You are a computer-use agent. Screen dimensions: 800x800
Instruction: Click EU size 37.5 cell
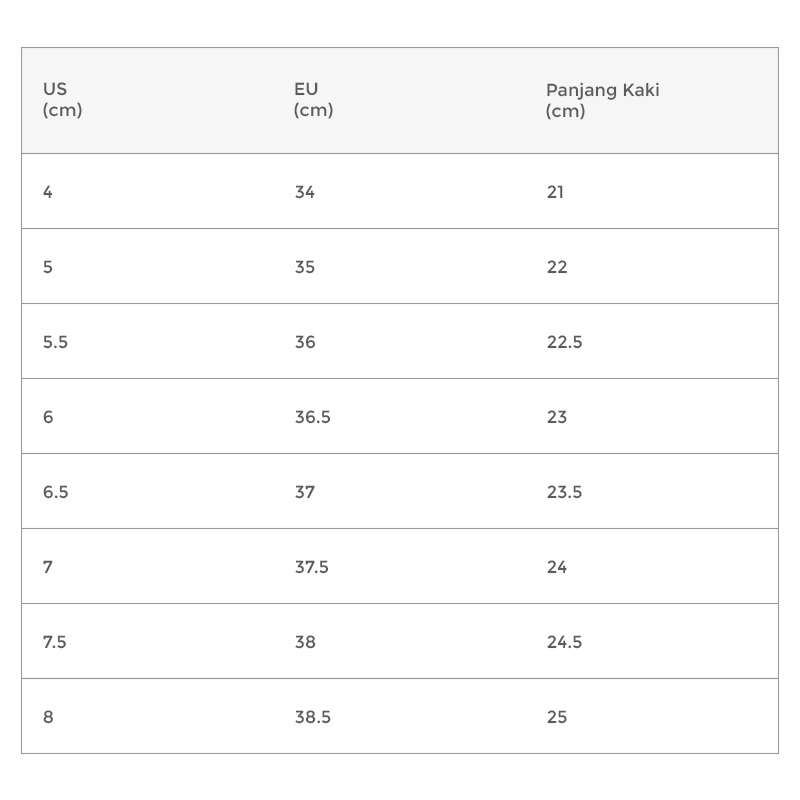[x=312, y=567]
